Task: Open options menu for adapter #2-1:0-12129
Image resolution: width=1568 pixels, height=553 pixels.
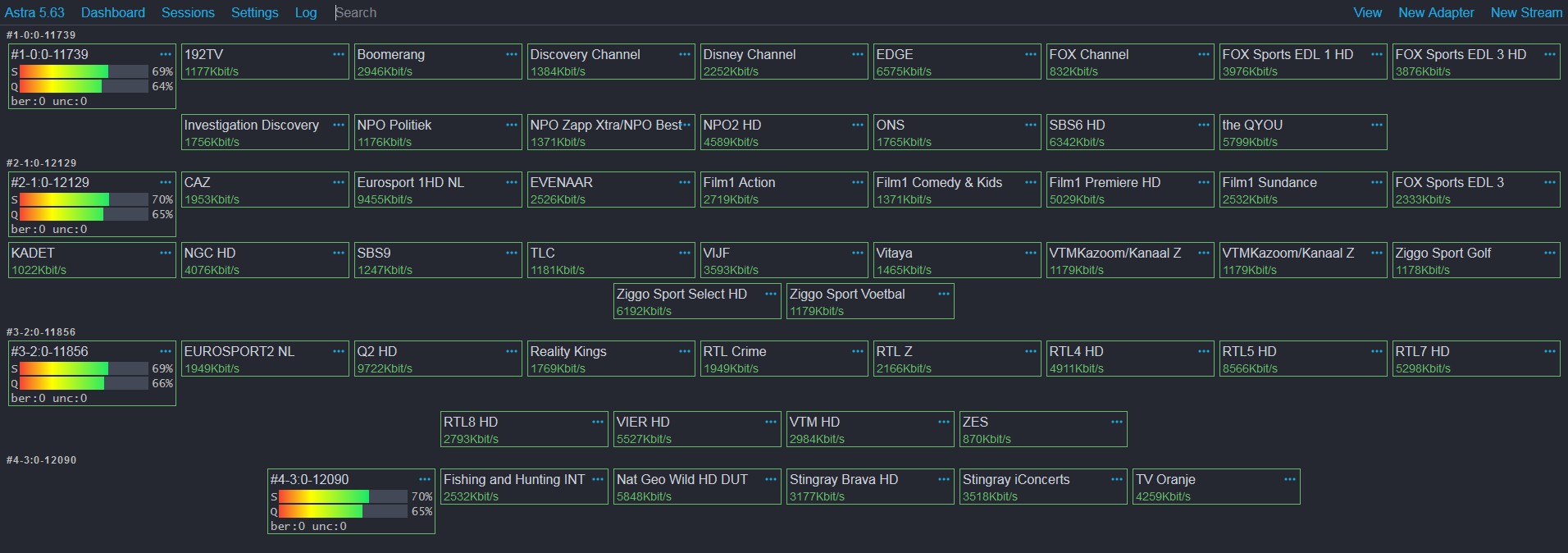Action: pos(166,182)
